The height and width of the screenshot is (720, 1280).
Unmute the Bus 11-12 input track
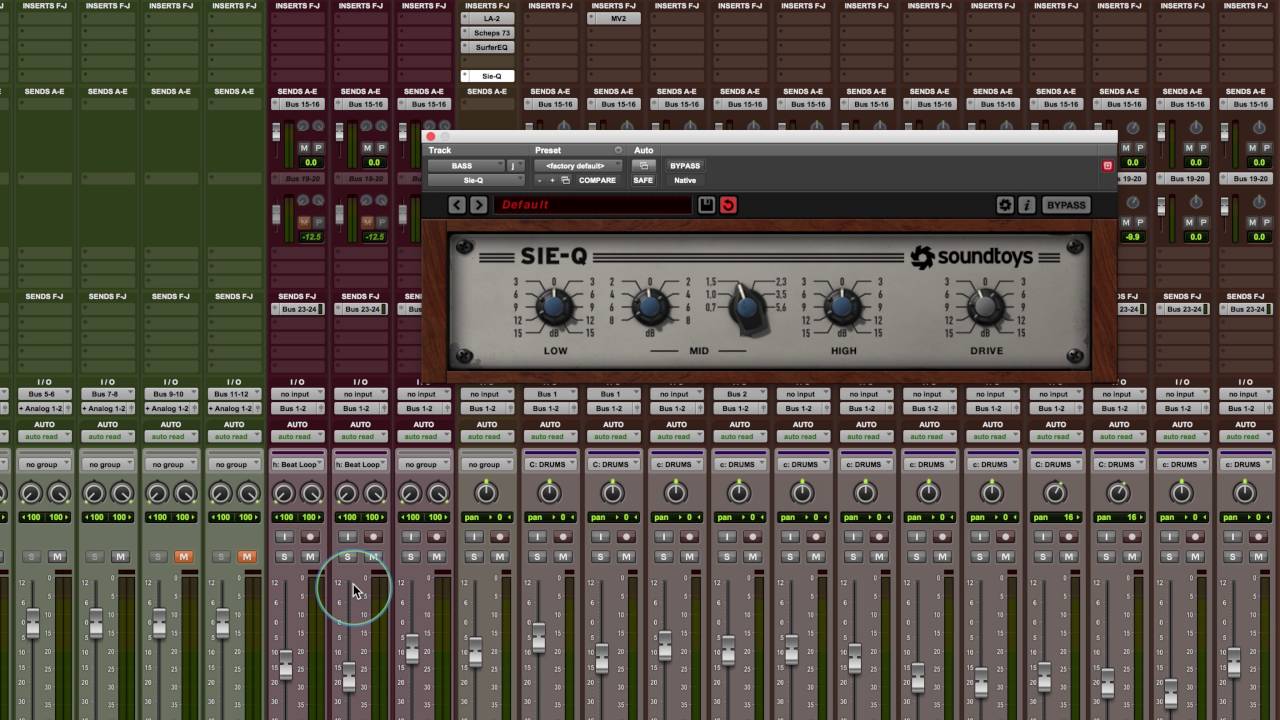tap(246, 556)
